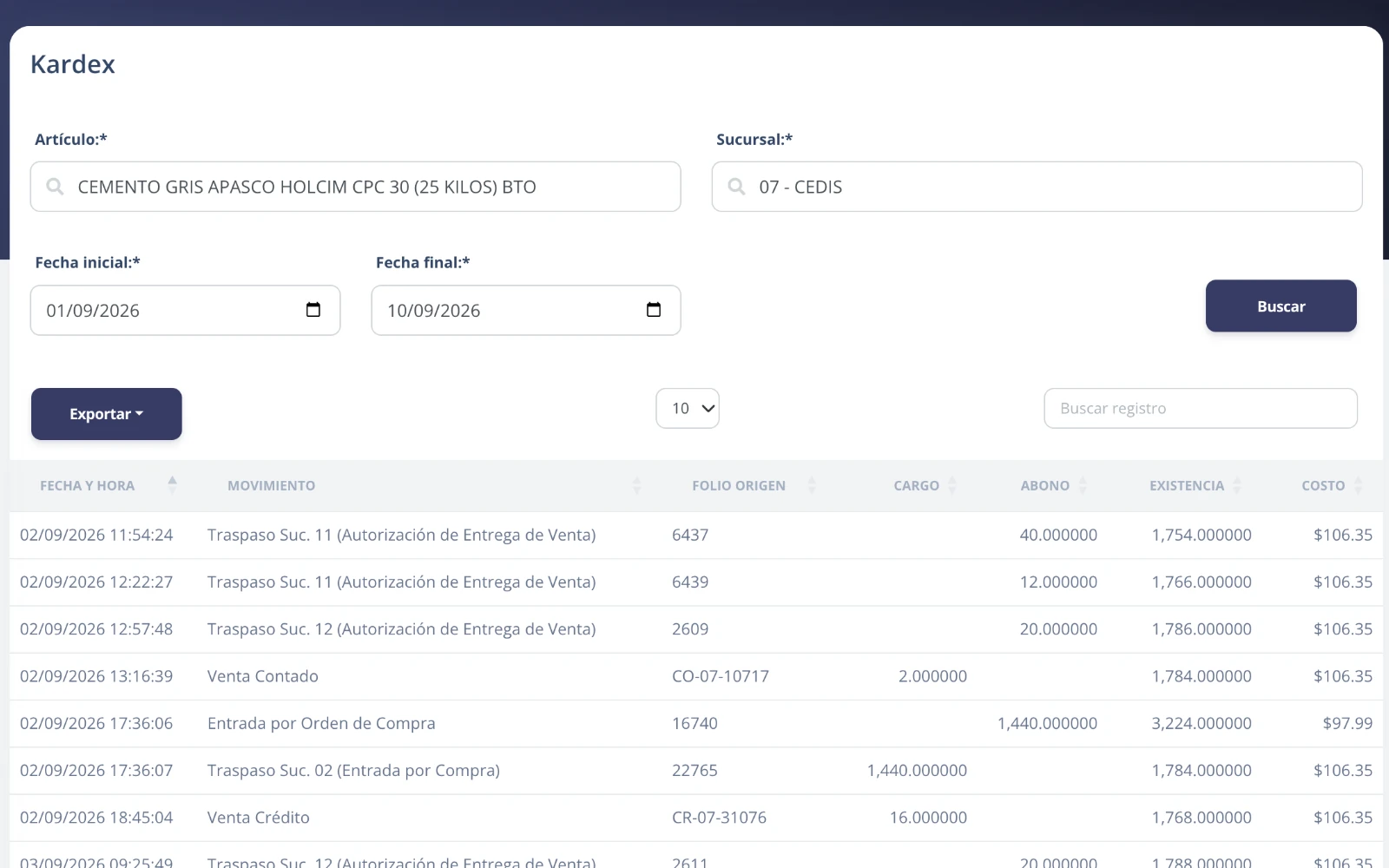Open calendar picker for Fecha inicial
1389x868 pixels.
click(x=313, y=310)
